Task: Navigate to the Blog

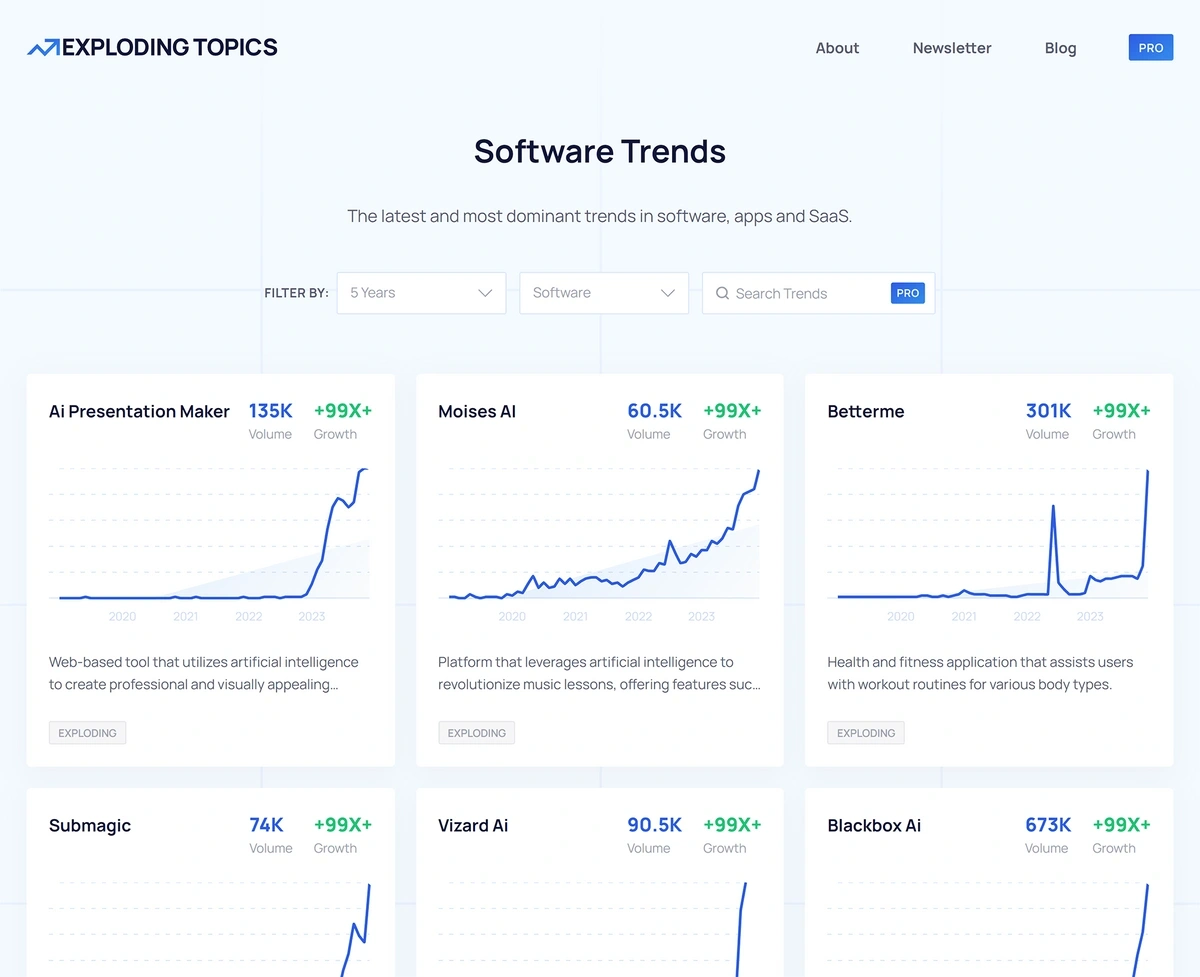Action: coord(1060,48)
